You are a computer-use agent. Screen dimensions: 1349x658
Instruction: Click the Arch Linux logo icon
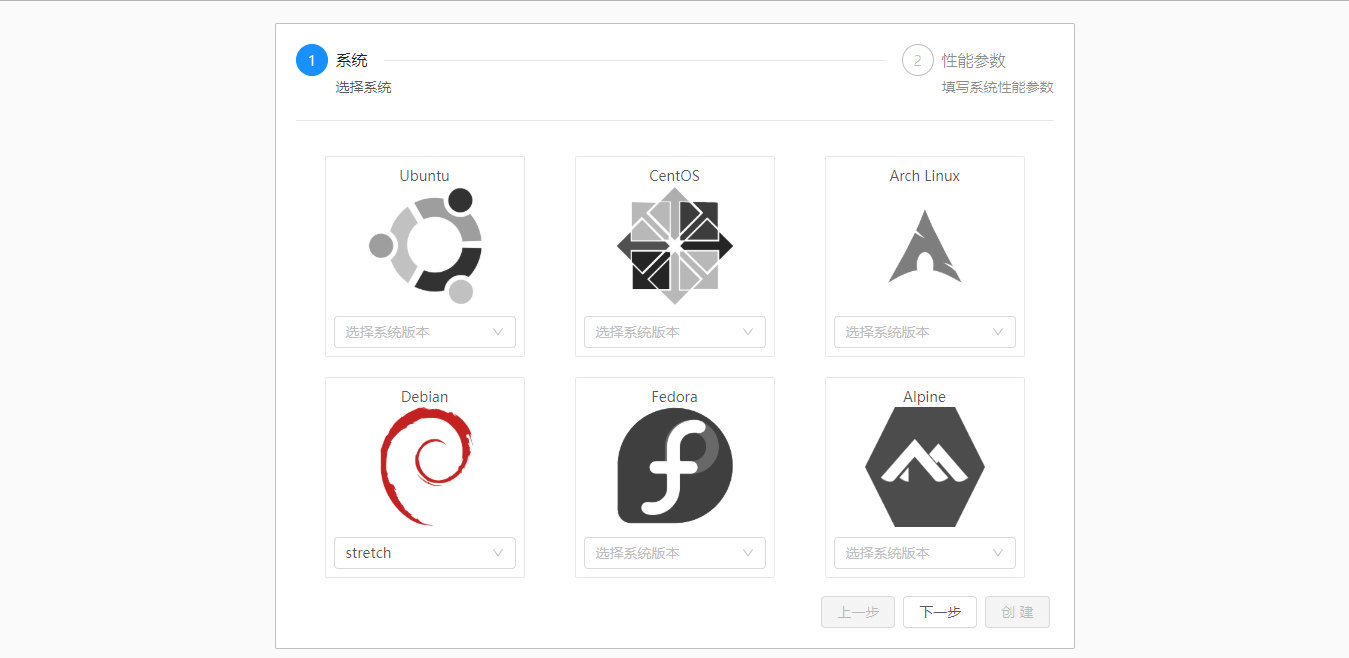925,246
